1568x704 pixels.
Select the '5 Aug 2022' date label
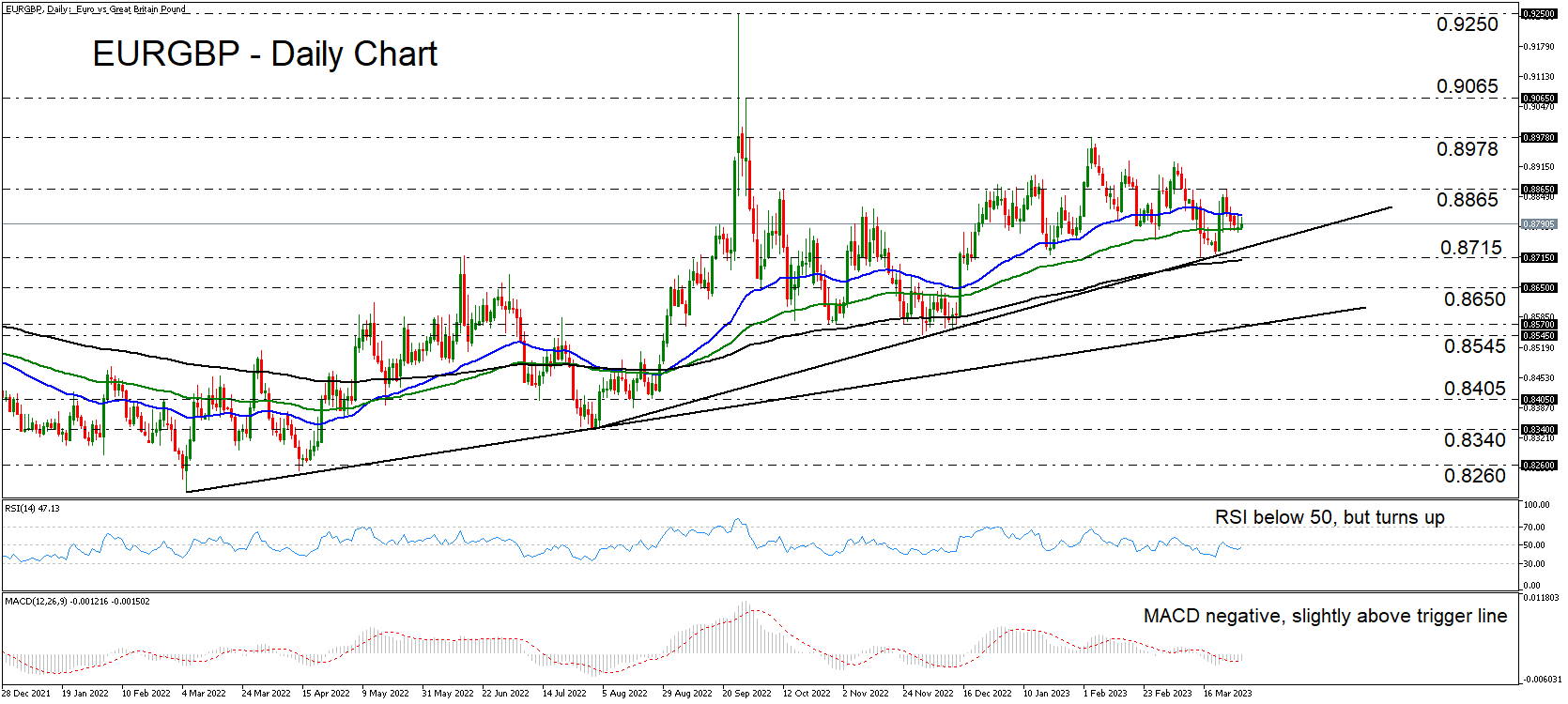point(625,694)
